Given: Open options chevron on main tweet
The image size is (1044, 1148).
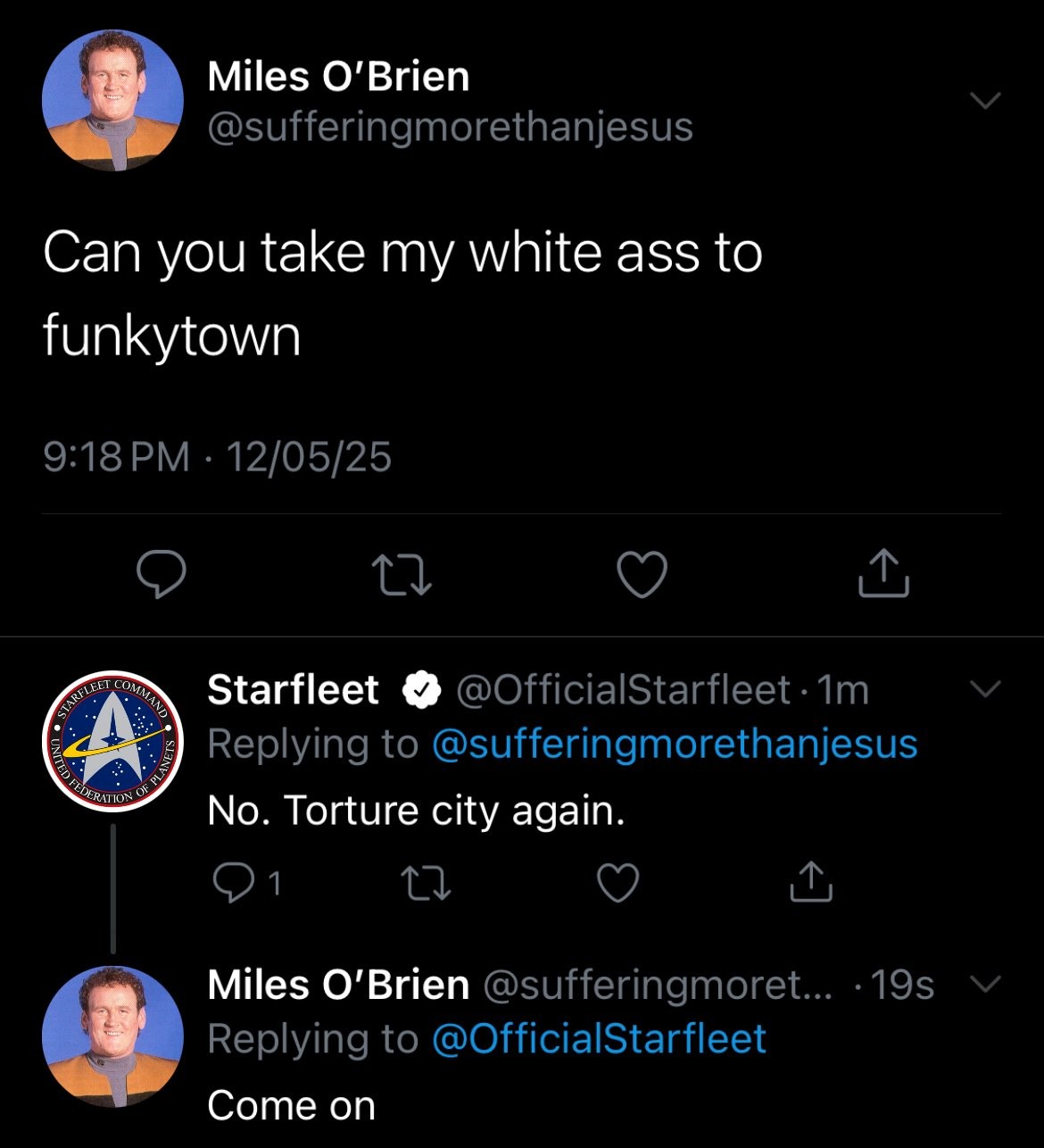Looking at the screenshot, I should (x=985, y=100).
